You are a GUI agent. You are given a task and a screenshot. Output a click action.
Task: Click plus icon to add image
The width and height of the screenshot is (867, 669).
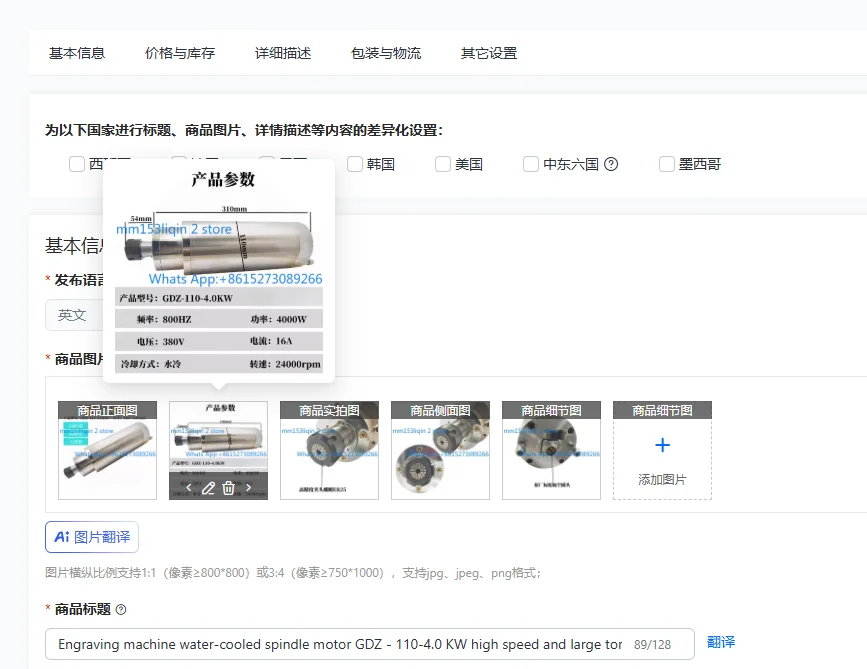[662, 445]
